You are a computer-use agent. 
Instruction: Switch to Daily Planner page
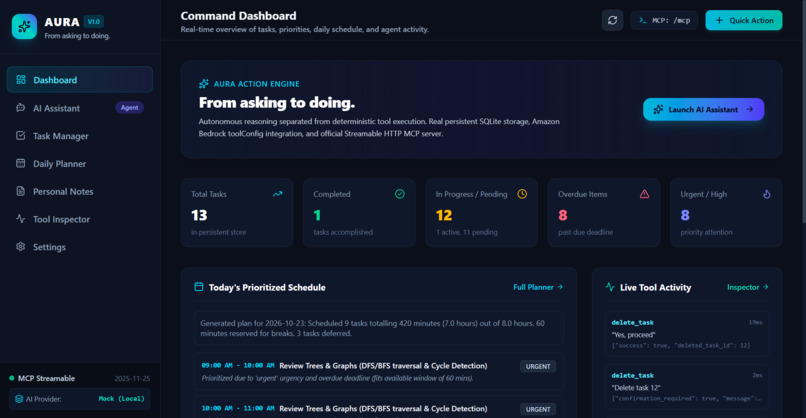click(x=80, y=163)
